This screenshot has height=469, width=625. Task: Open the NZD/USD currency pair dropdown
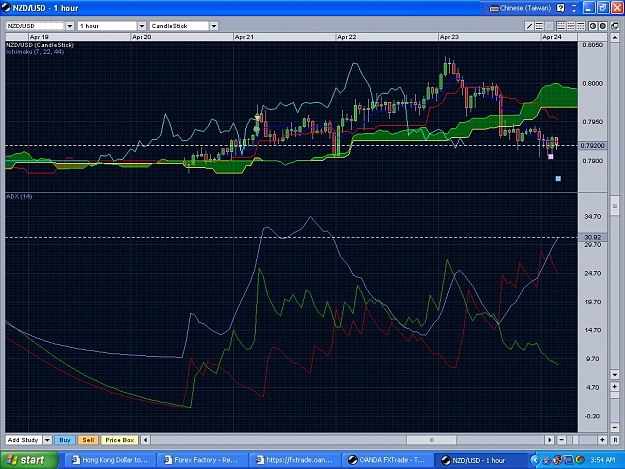click(x=70, y=26)
